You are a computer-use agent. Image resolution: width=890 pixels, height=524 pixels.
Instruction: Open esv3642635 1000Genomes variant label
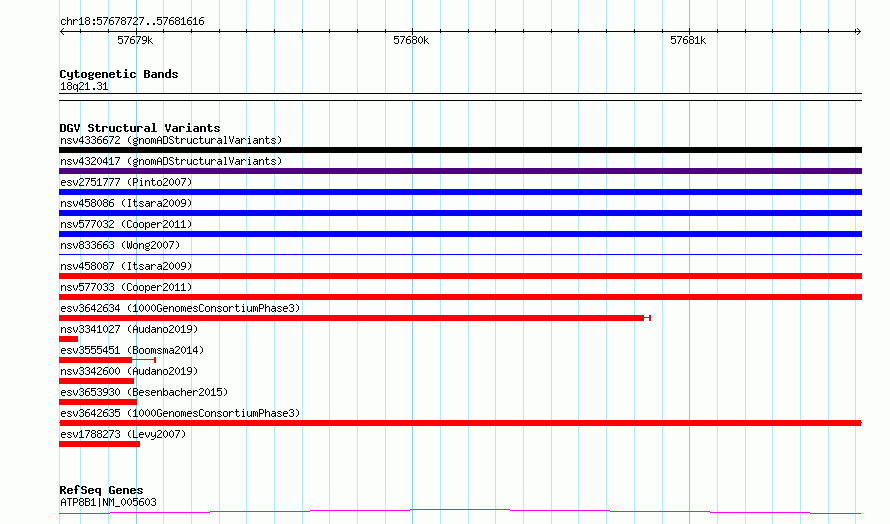[180, 413]
